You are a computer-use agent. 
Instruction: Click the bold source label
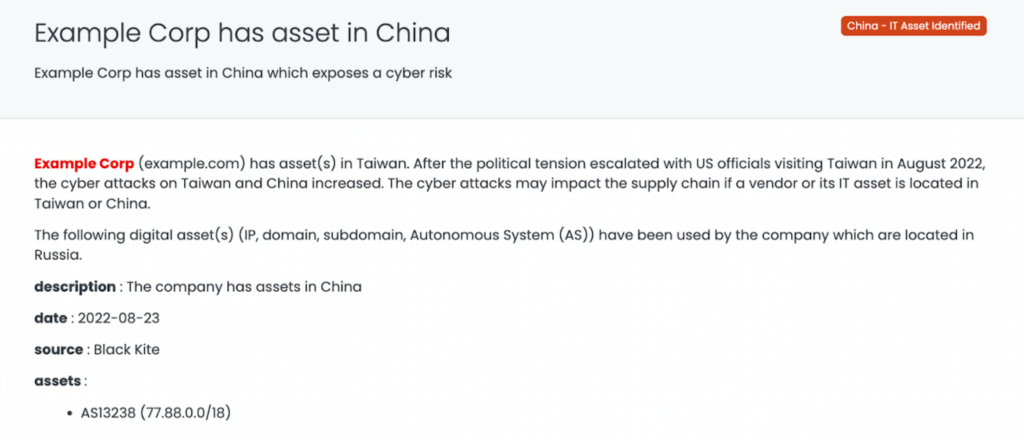point(57,349)
